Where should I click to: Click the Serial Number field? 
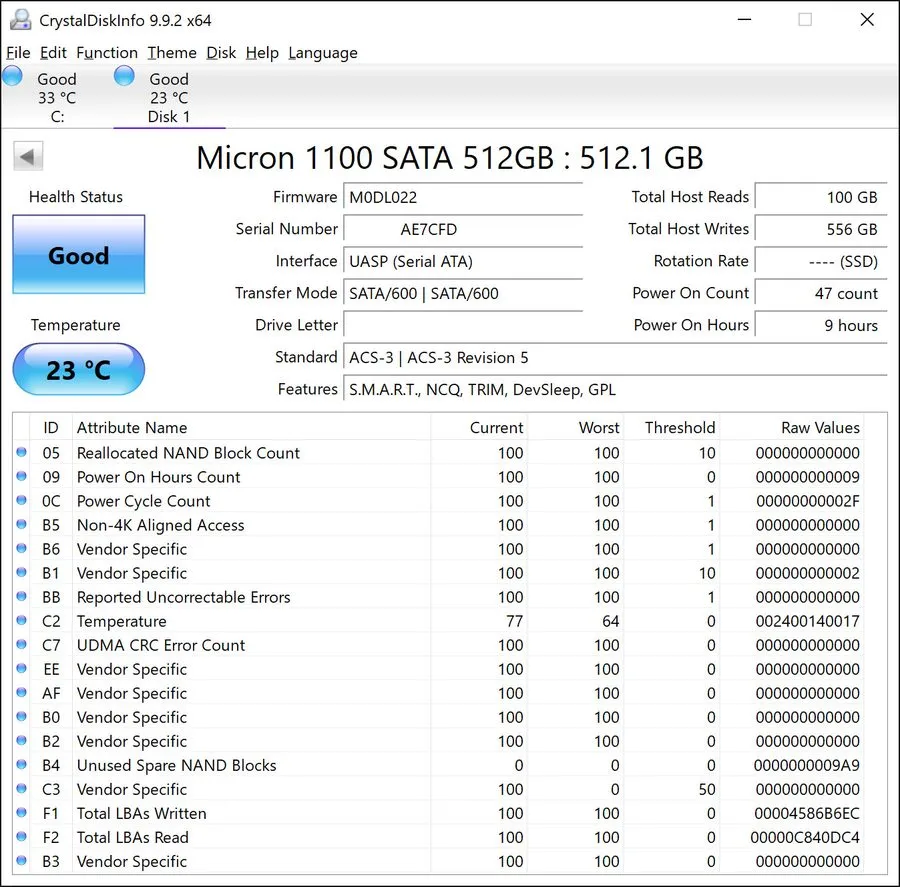pos(463,229)
